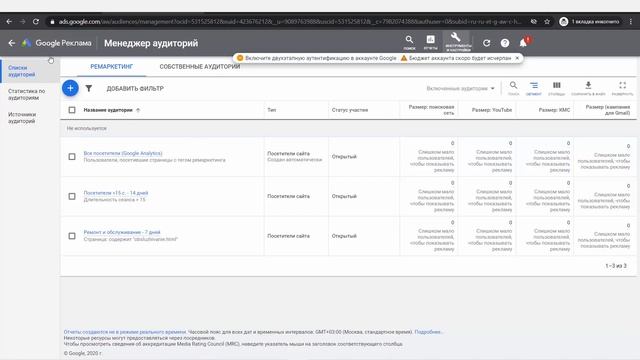
Task: Check the Посетители +15 с. - 14 дней row
Action: tap(72, 196)
